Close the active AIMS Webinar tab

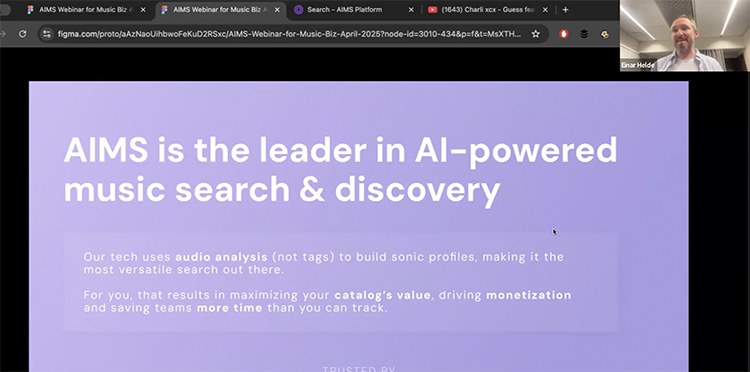coord(277,10)
